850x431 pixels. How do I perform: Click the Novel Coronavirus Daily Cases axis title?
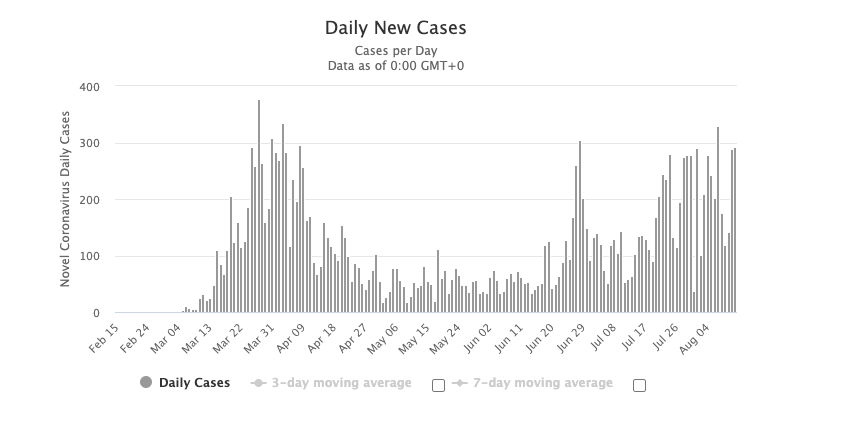click(66, 200)
